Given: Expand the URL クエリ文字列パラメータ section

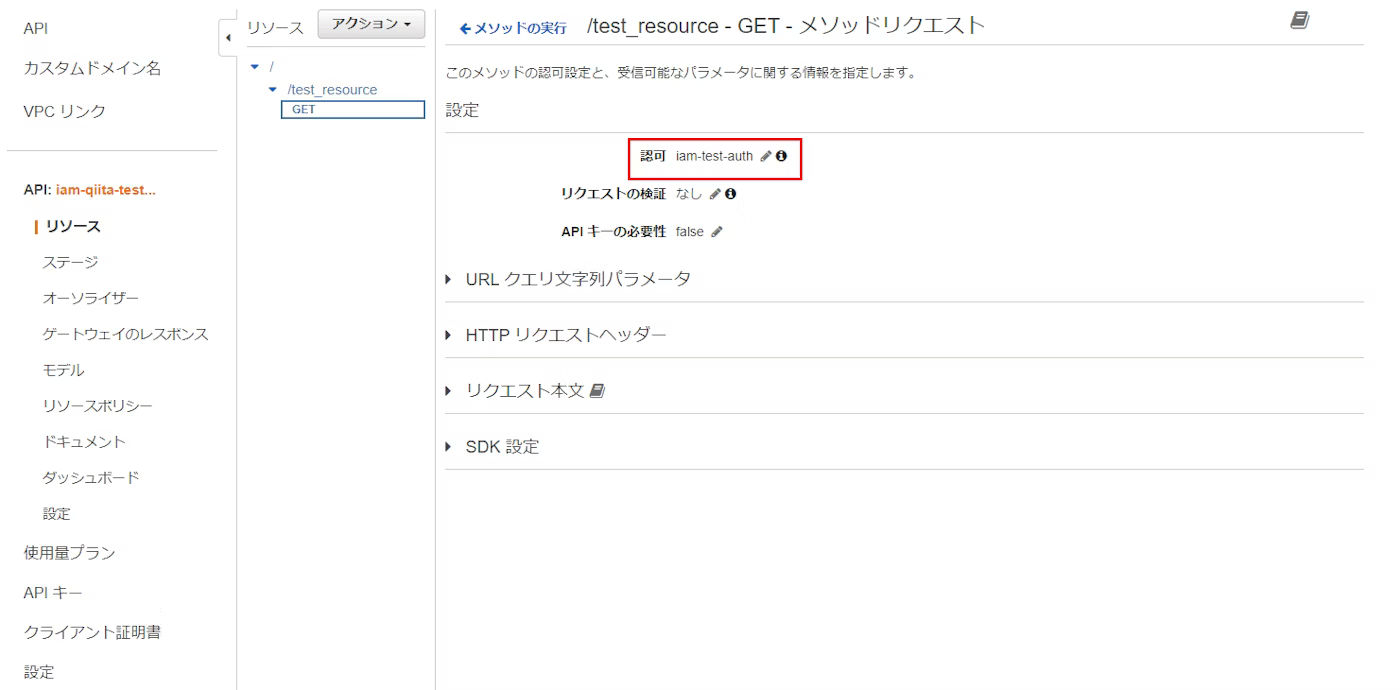Looking at the screenshot, I should coord(577,279).
